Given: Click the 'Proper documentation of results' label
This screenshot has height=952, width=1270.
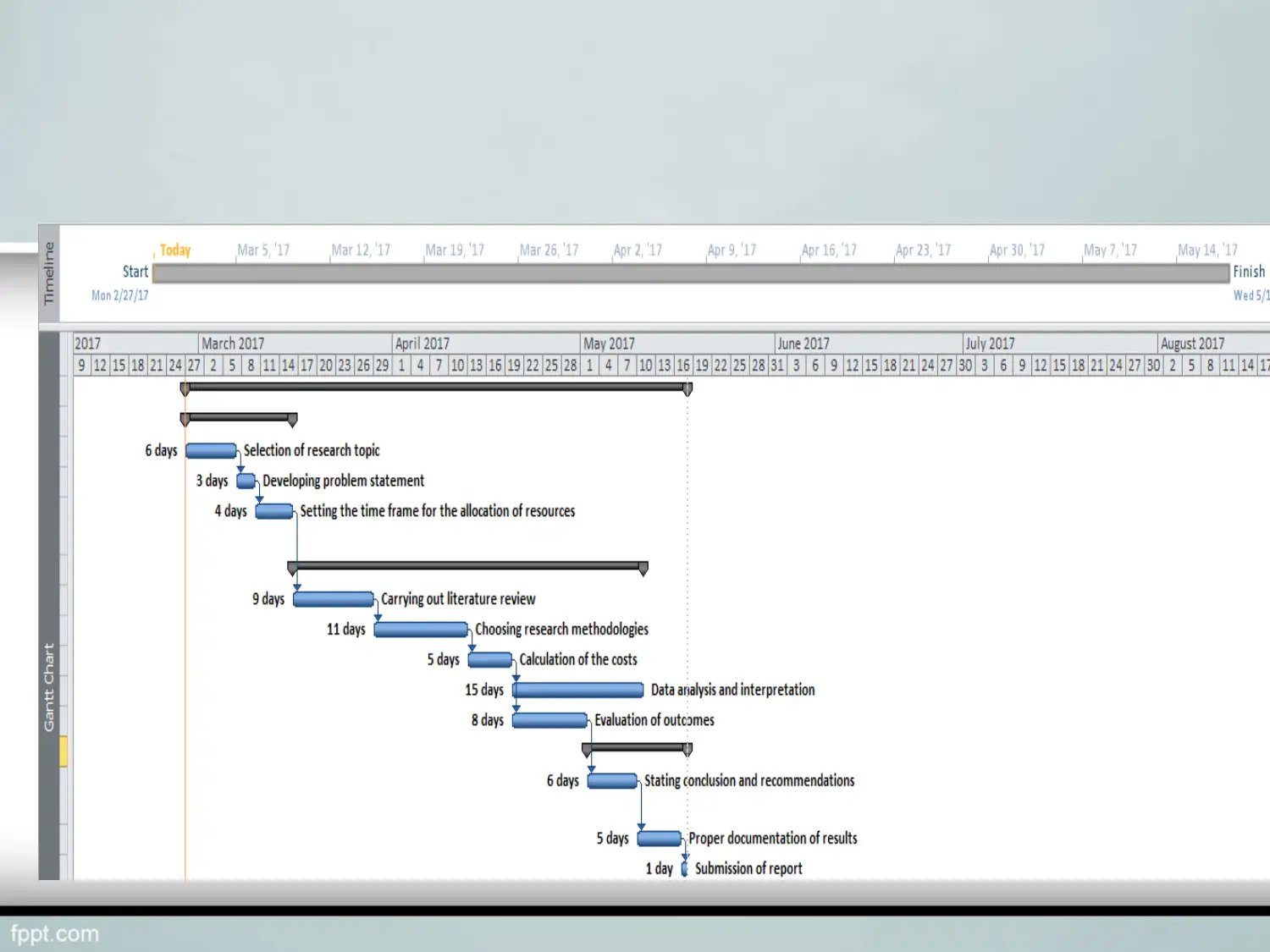Looking at the screenshot, I should point(773,839).
